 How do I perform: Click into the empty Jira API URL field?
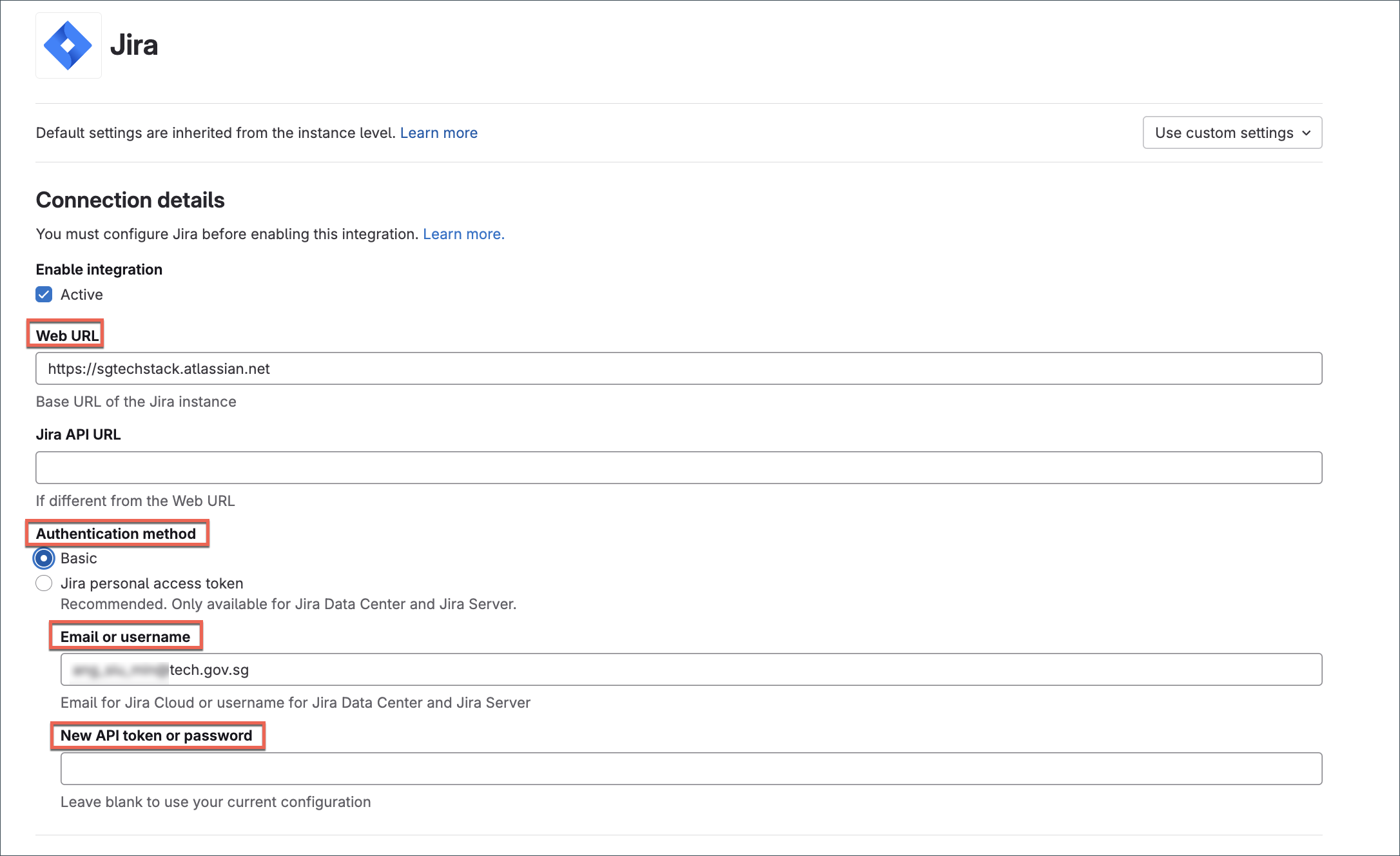678,468
